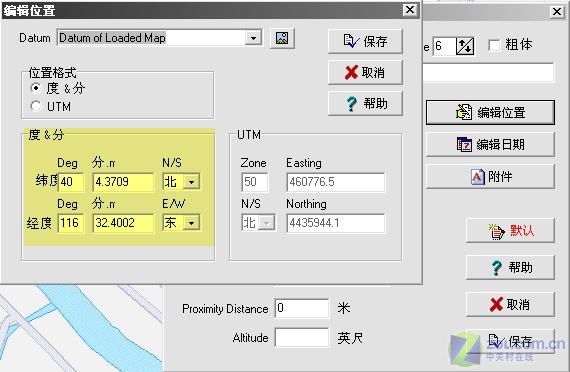The height and width of the screenshot is (372, 570).
Task: Open the Datum of Loaded Map dropdown
Action: [x=253, y=38]
